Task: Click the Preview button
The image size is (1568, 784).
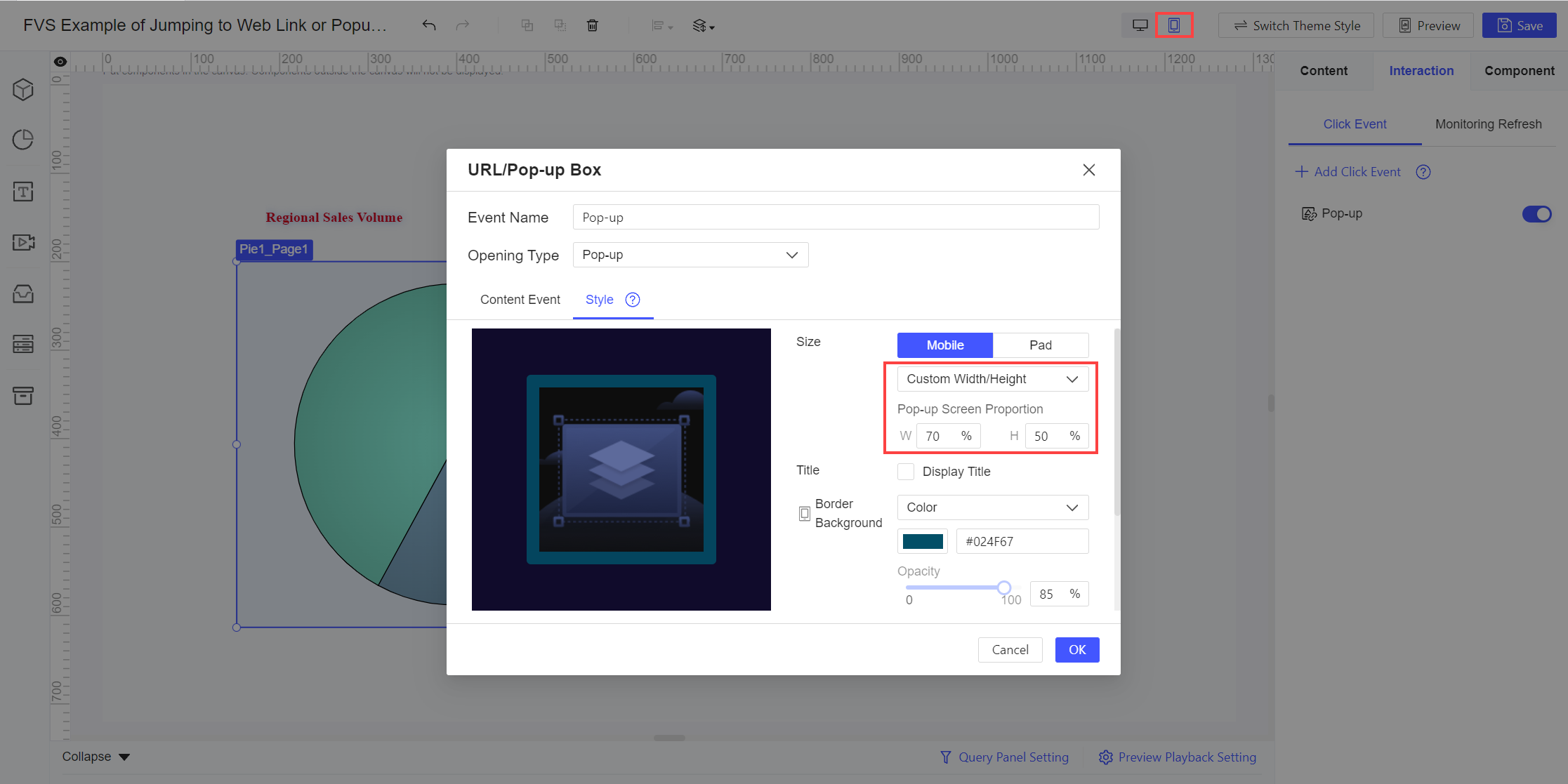Action: tap(1428, 25)
